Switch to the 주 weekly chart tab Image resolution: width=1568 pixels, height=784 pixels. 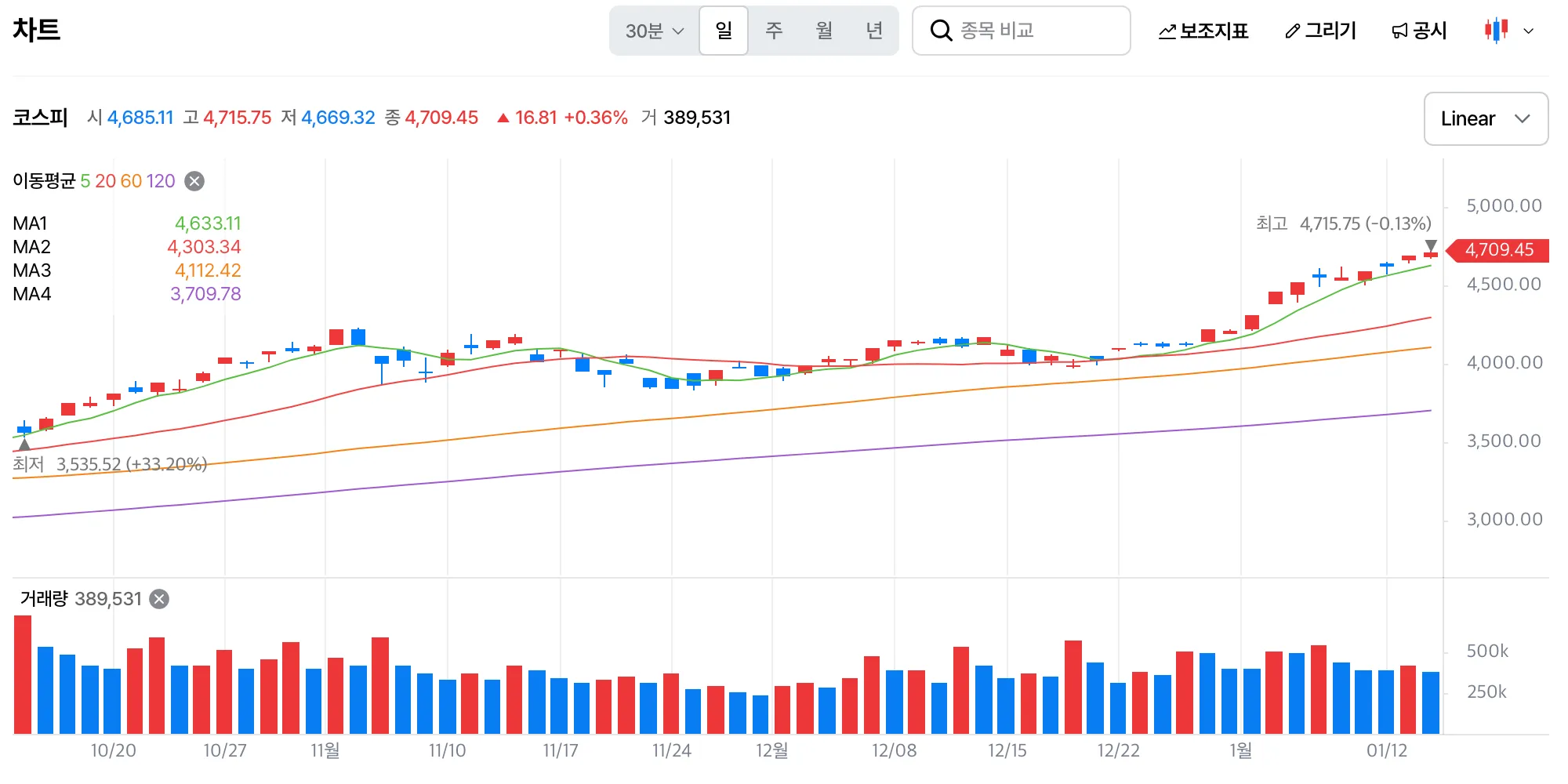[775, 31]
